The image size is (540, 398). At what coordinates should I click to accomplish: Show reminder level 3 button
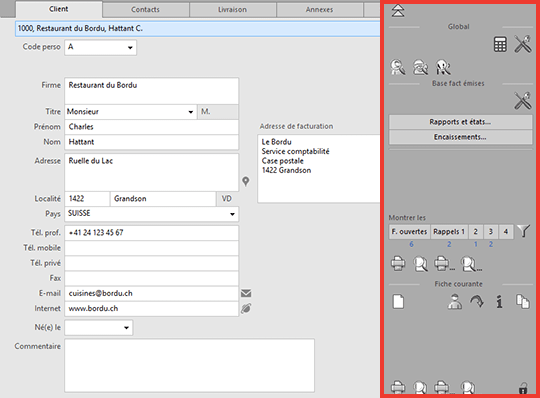[x=491, y=232]
